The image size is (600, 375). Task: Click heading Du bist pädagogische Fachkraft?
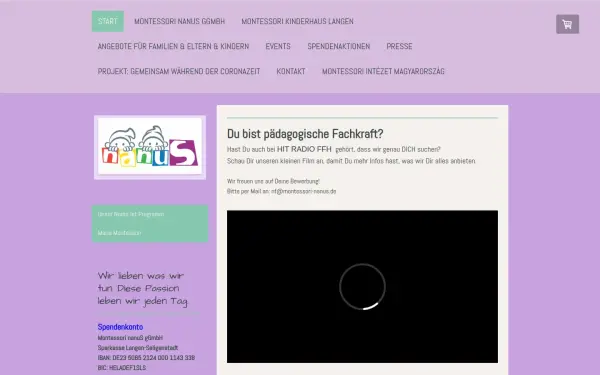click(305, 134)
